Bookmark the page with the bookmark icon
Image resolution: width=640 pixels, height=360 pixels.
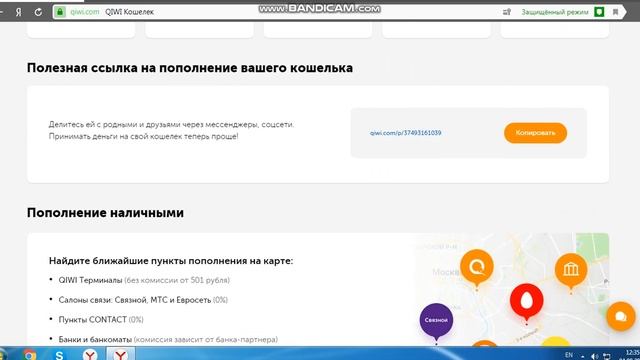pos(616,12)
